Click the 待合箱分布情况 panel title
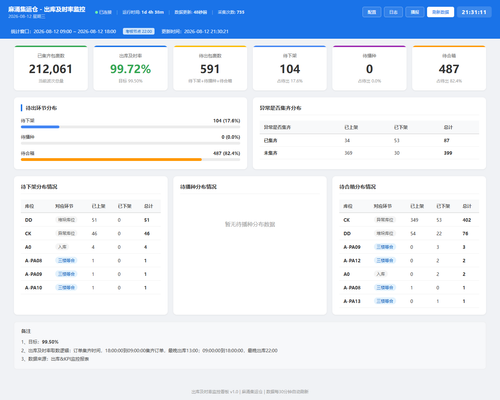Image resolution: width=500 pixels, height=400 pixels. (x=358, y=187)
